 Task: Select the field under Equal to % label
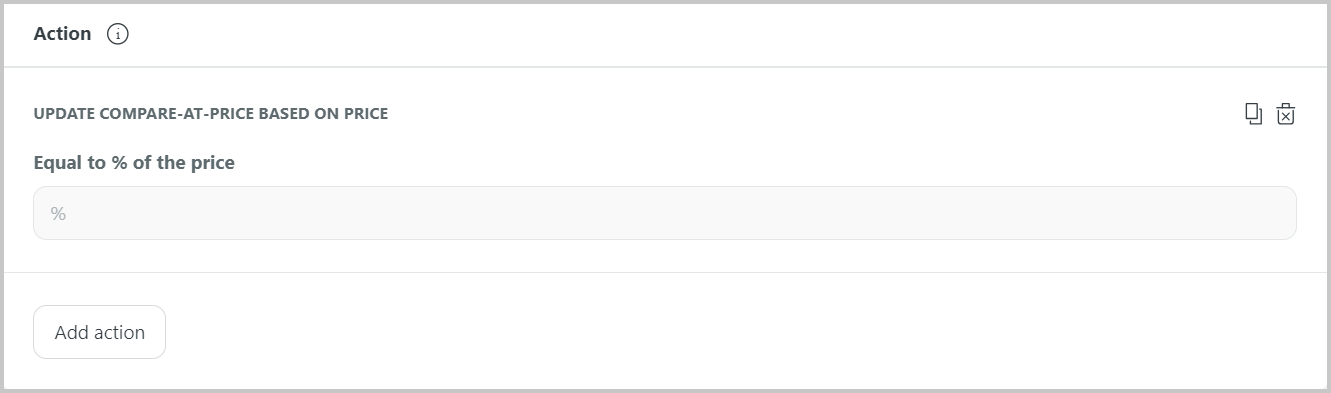point(665,213)
